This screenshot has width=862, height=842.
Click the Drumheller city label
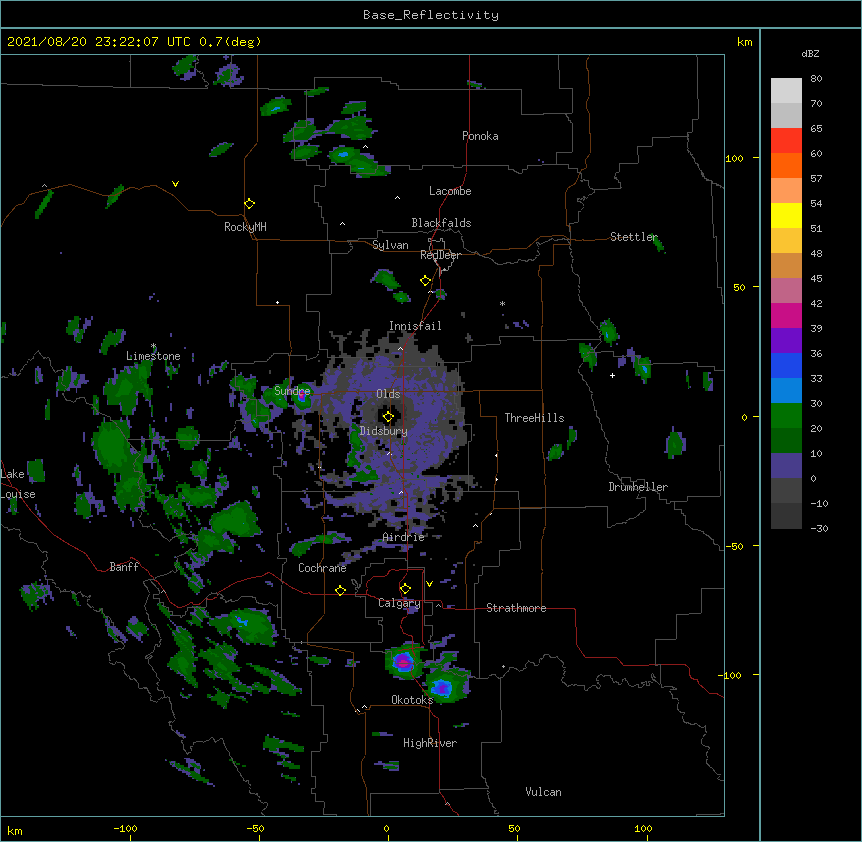click(x=638, y=487)
